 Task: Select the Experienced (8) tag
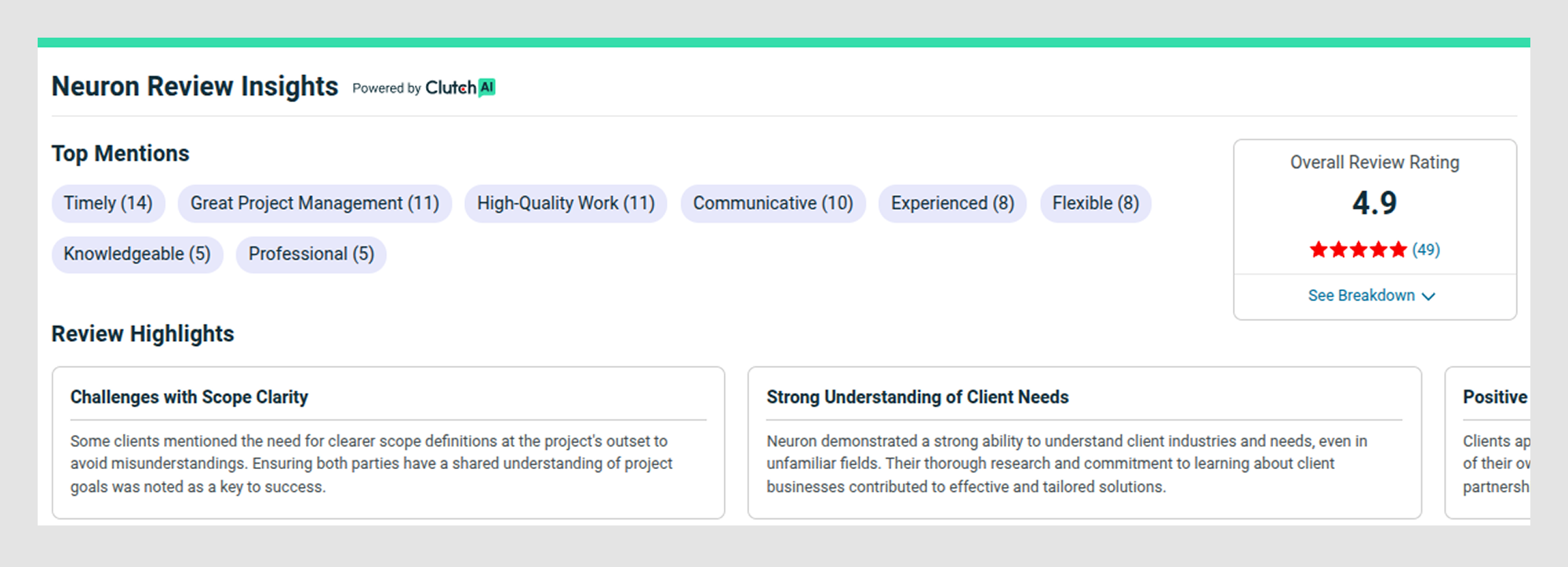pyautogui.click(x=952, y=204)
